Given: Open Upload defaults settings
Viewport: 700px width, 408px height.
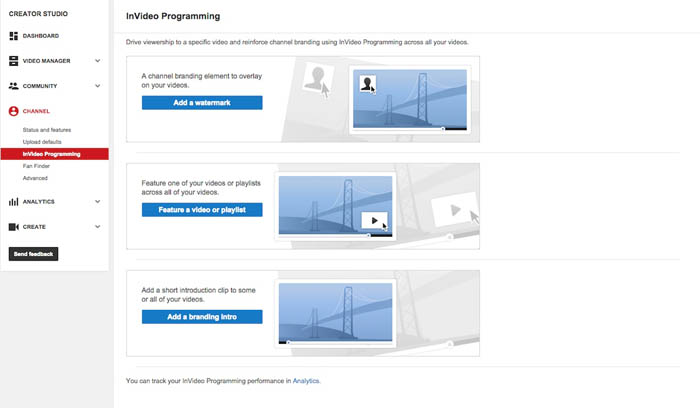Looking at the screenshot, I should click(x=42, y=142).
